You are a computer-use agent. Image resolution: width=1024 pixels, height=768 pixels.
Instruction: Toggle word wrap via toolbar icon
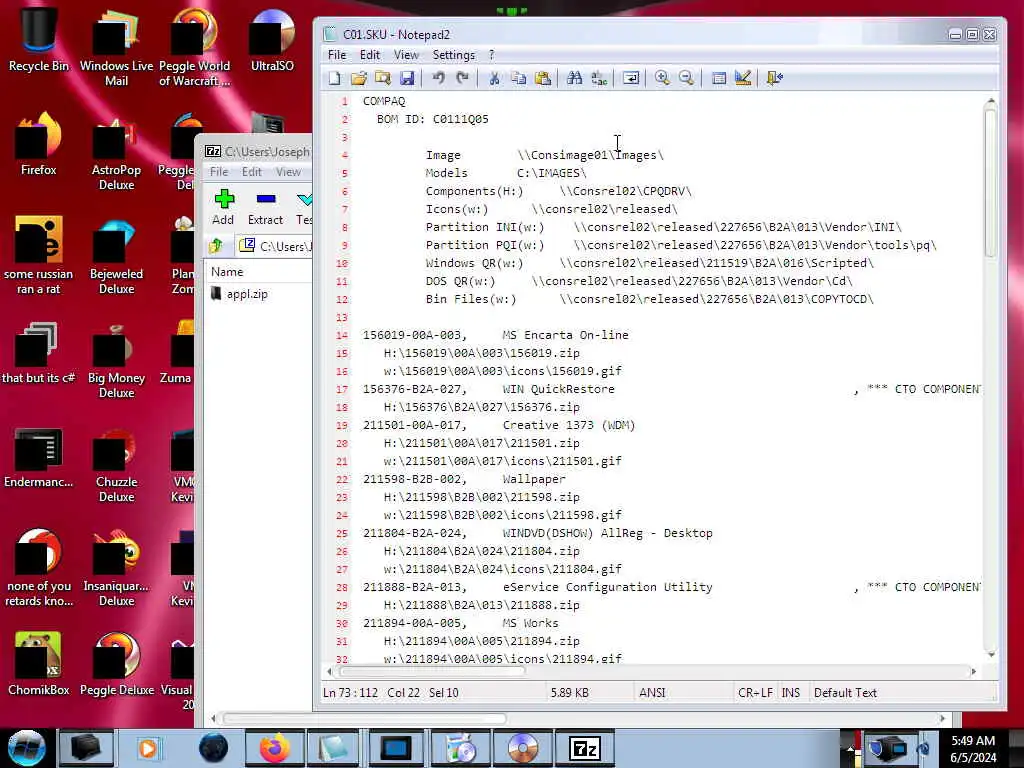point(631,78)
